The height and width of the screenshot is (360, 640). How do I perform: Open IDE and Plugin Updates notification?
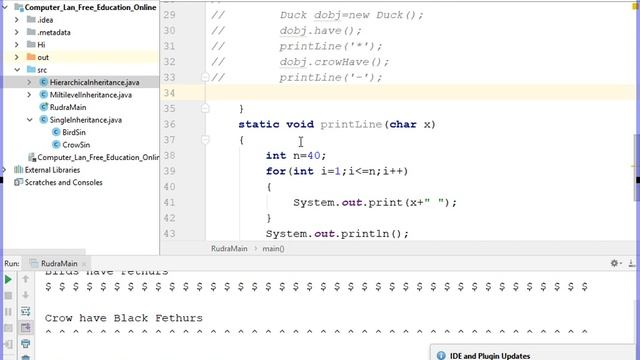[490, 356]
